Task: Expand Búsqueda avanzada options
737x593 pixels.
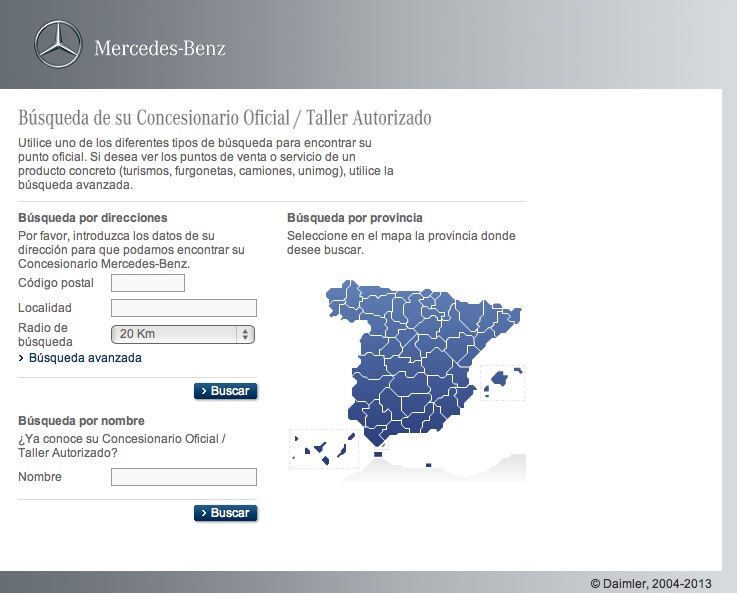Action: click(85, 358)
